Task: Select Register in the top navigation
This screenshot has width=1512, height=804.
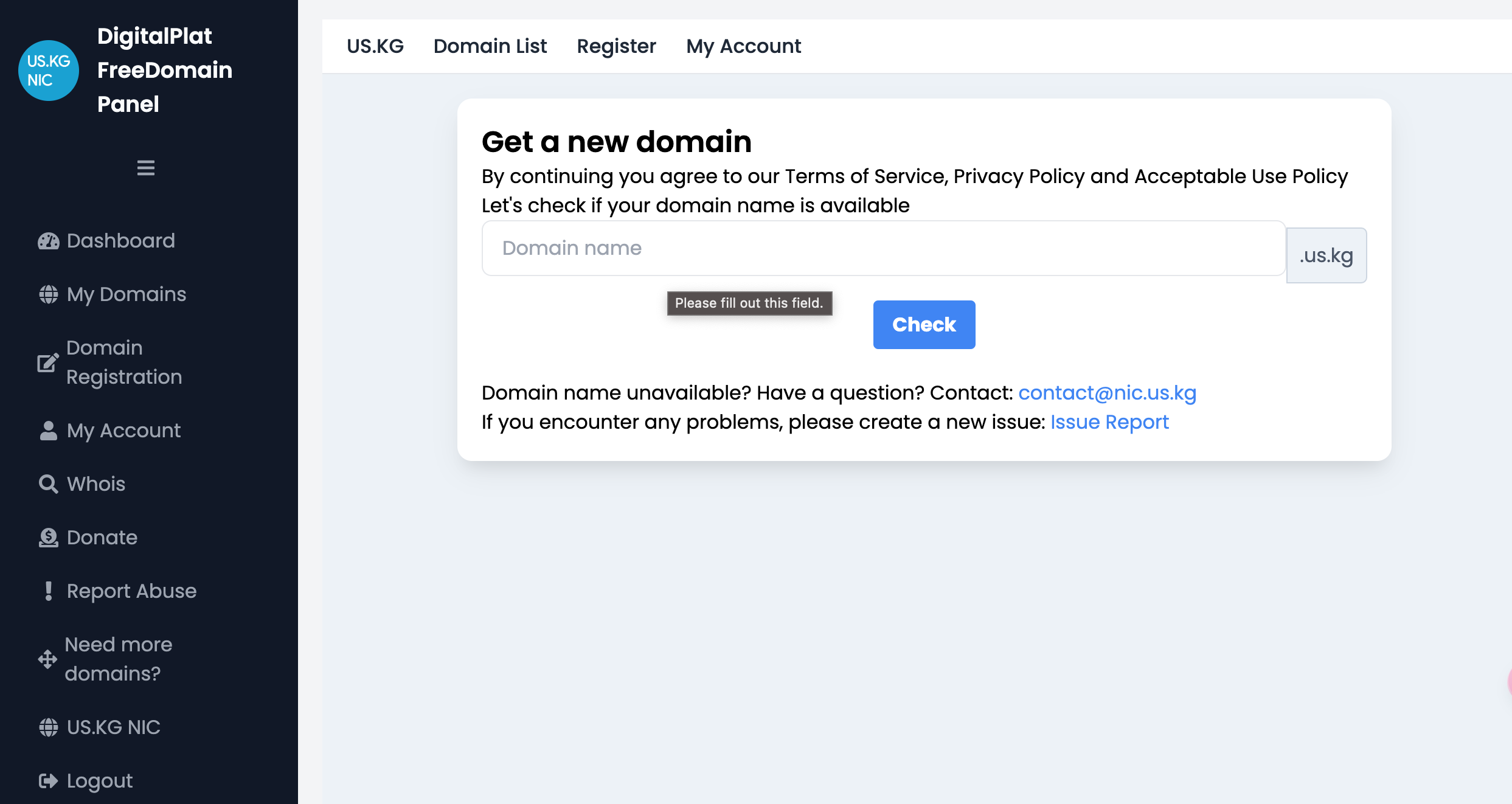Action: click(617, 46)
